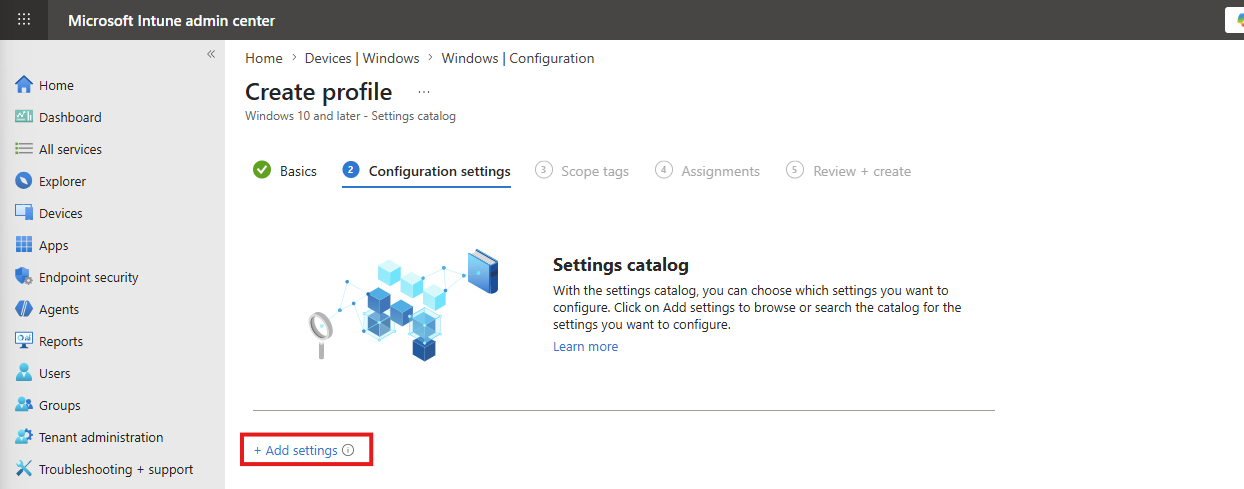The width and height of the screenshot is (1244, 489).
Task: Open the Create profile ellipsis menu
Action: [x=424, y=91]
